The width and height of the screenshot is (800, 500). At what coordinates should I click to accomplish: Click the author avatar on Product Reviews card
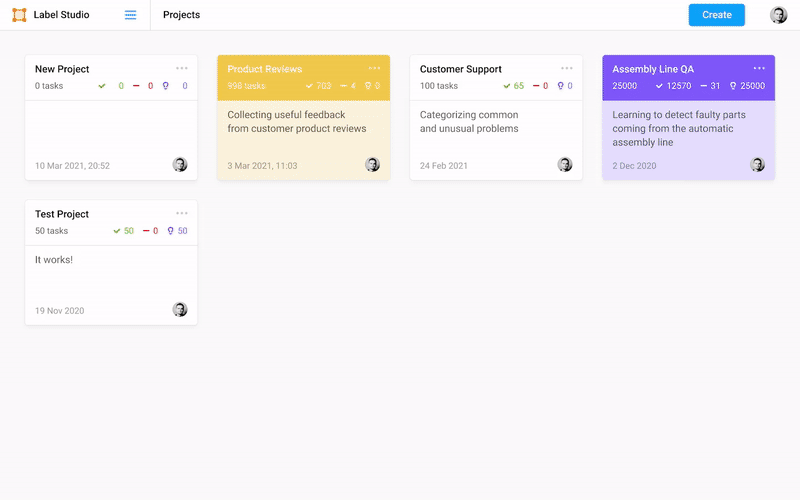372,164
